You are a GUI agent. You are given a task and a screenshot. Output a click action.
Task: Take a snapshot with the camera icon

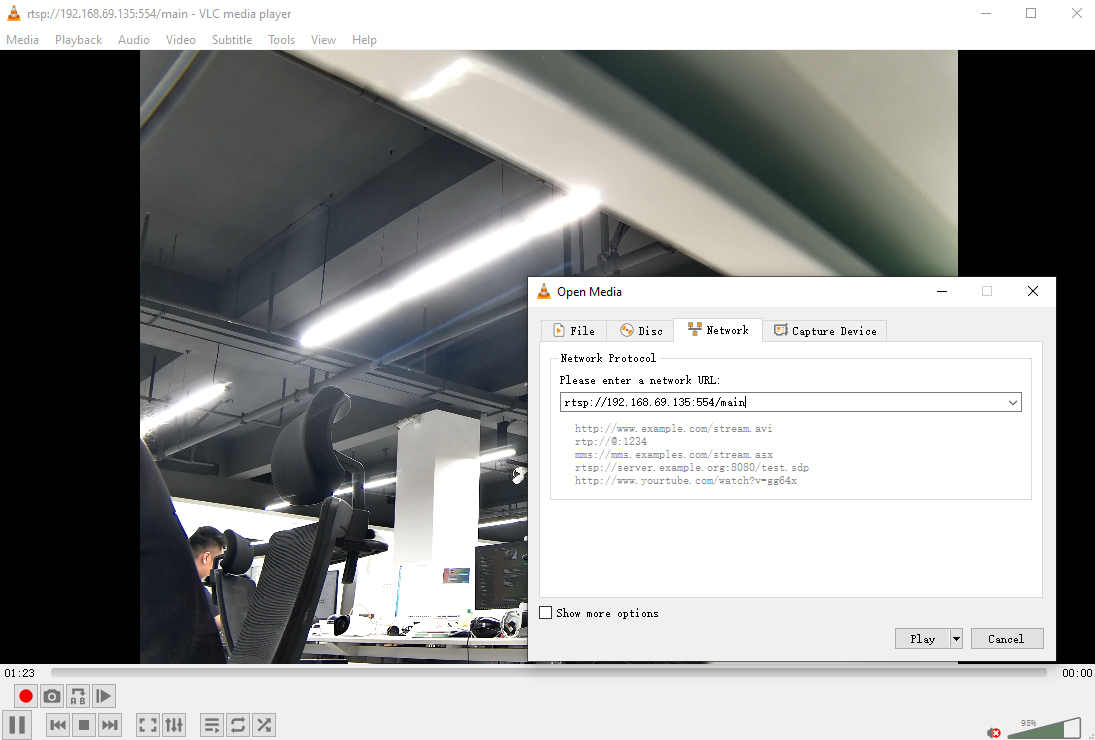(52, 696)
